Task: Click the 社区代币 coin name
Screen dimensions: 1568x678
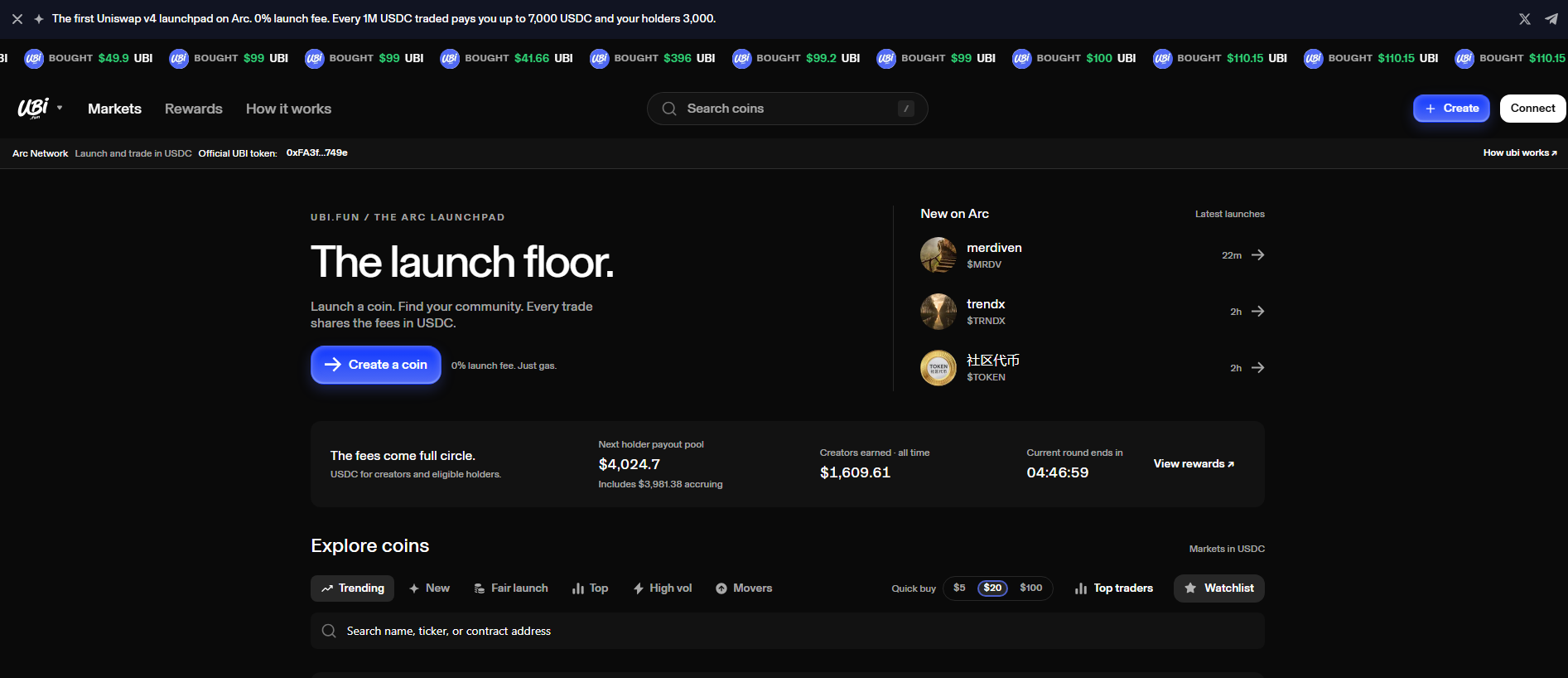Action: coord(993,361)
